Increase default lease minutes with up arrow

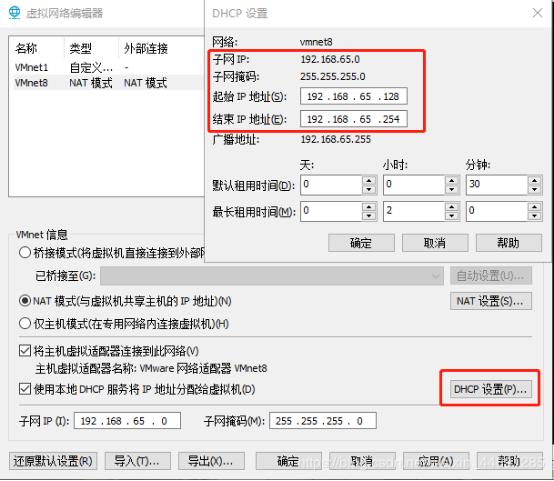click(x=535, y=181)
